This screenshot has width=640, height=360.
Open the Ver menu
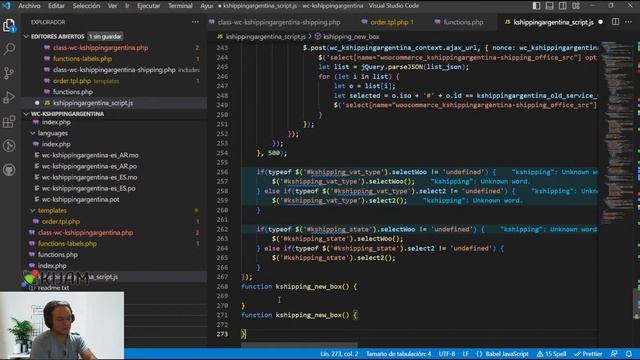tap(112, 6)
